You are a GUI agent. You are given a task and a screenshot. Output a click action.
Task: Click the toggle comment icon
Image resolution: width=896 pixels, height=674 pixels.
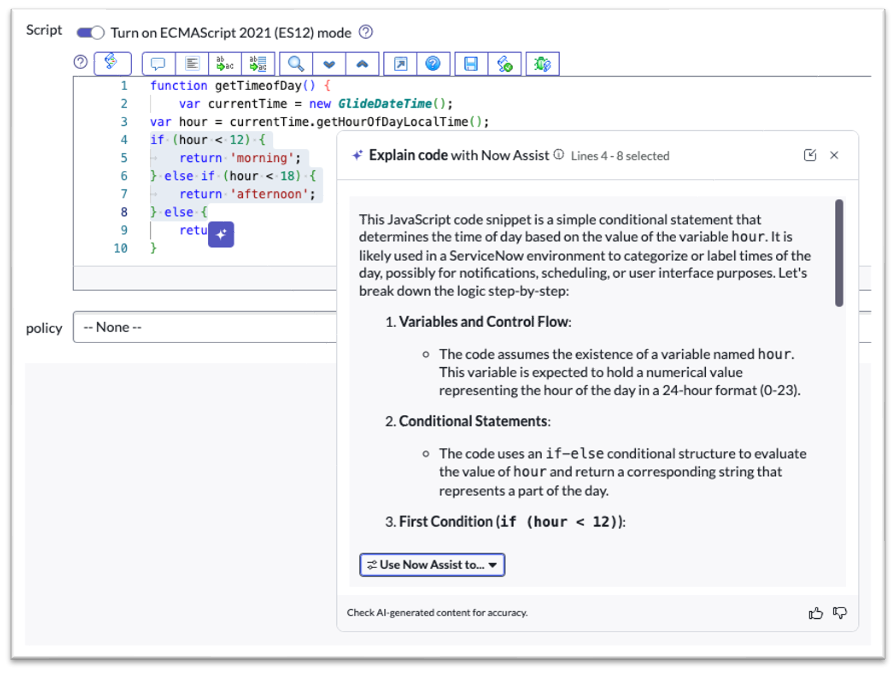pyautogui.click(x=158, y=63)
